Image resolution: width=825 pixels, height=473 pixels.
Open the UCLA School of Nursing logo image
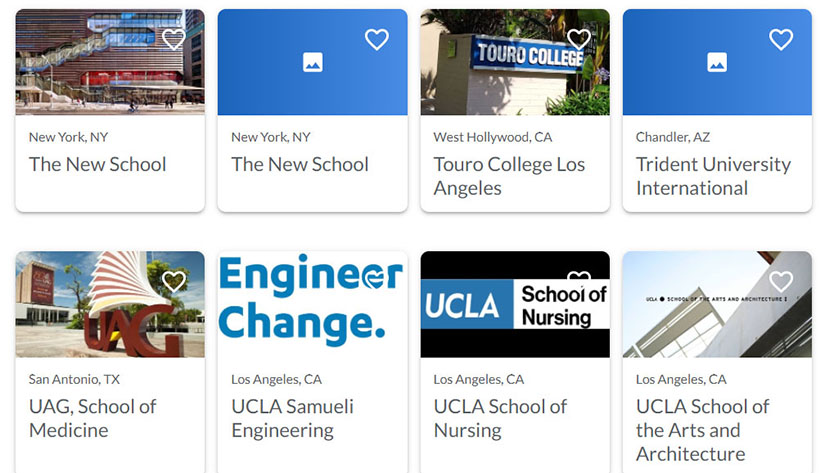coord(515,304)
